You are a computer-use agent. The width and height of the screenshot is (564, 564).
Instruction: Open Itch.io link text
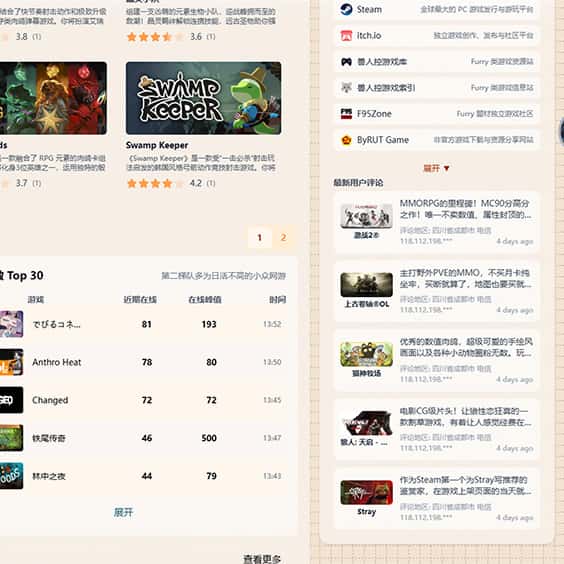[x=369, y=36]
